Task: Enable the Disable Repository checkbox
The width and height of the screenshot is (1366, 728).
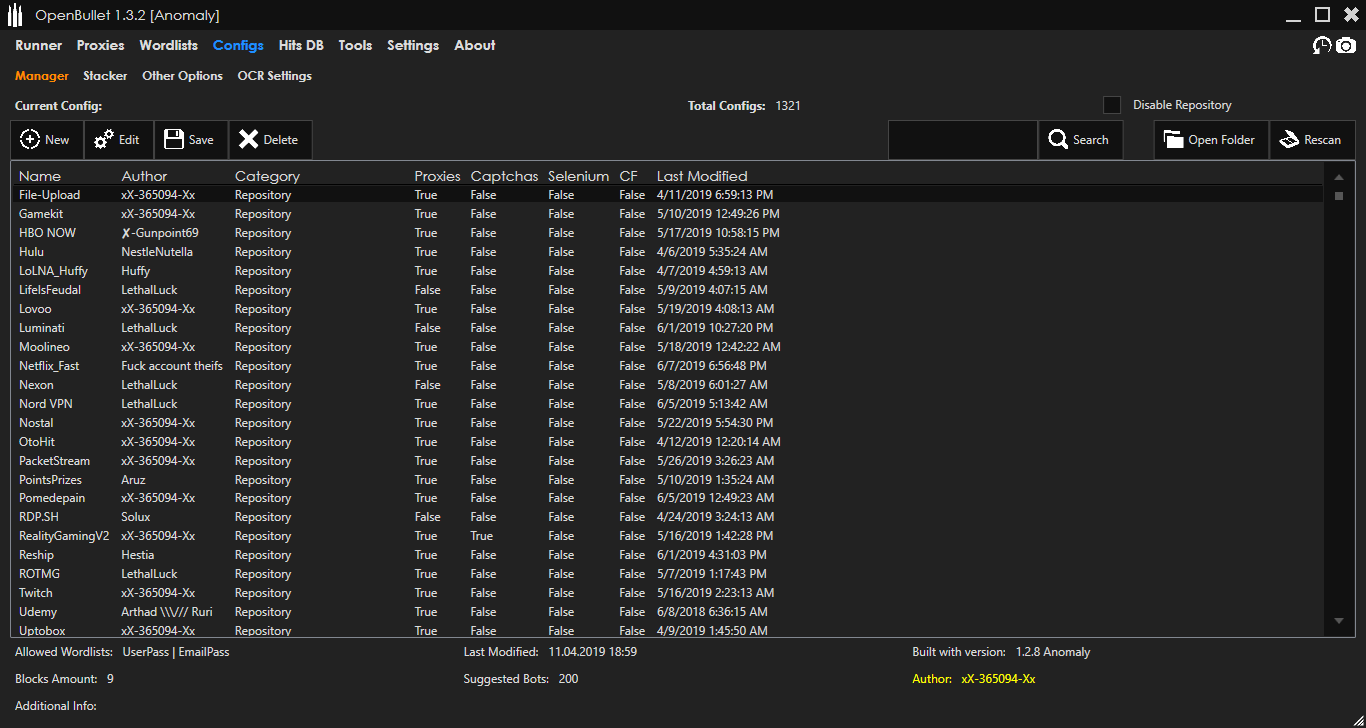Action: pyautogui.click(x=1111, y=105)
